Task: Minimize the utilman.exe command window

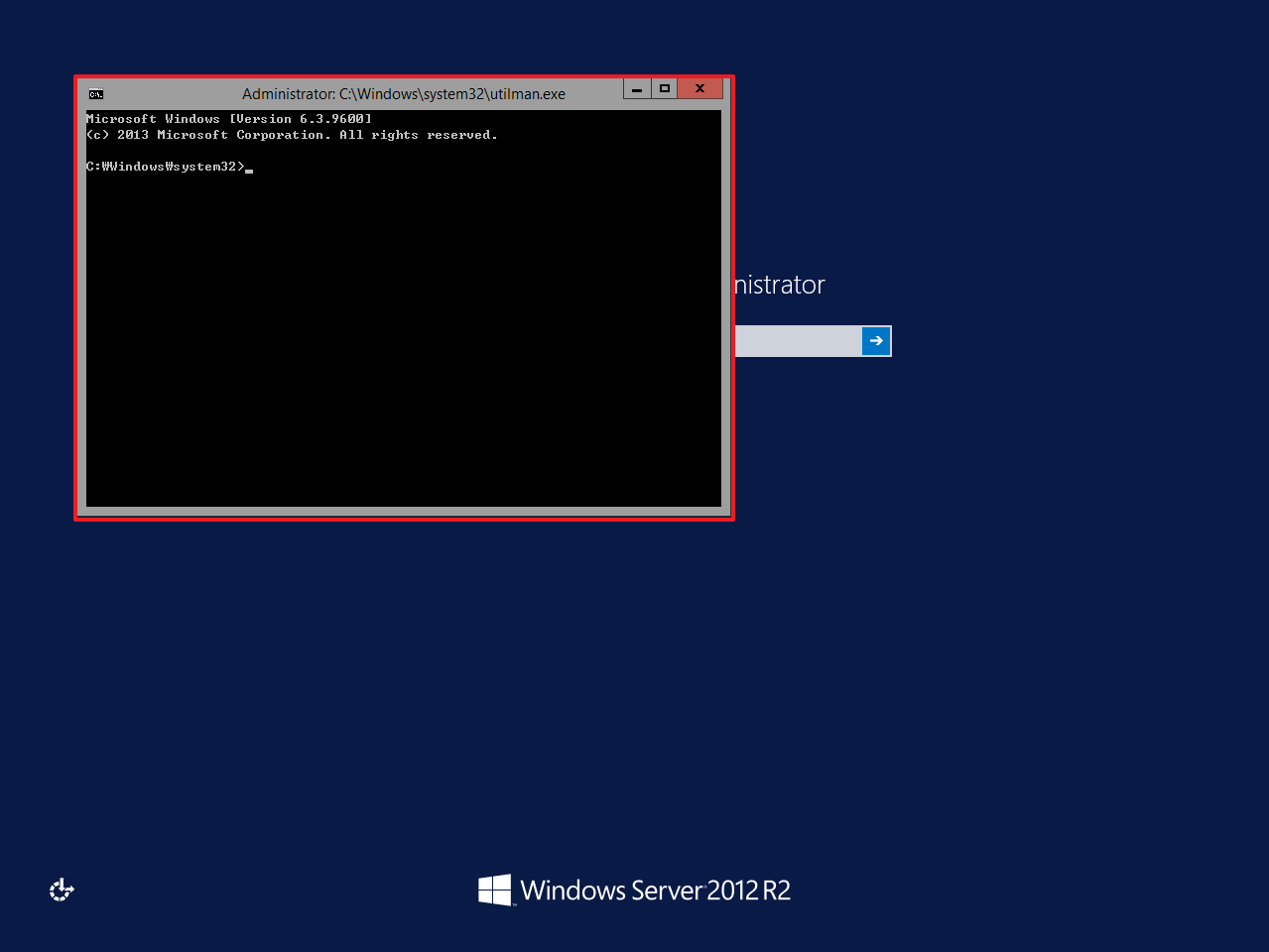Action: click(x=637, y=88)
